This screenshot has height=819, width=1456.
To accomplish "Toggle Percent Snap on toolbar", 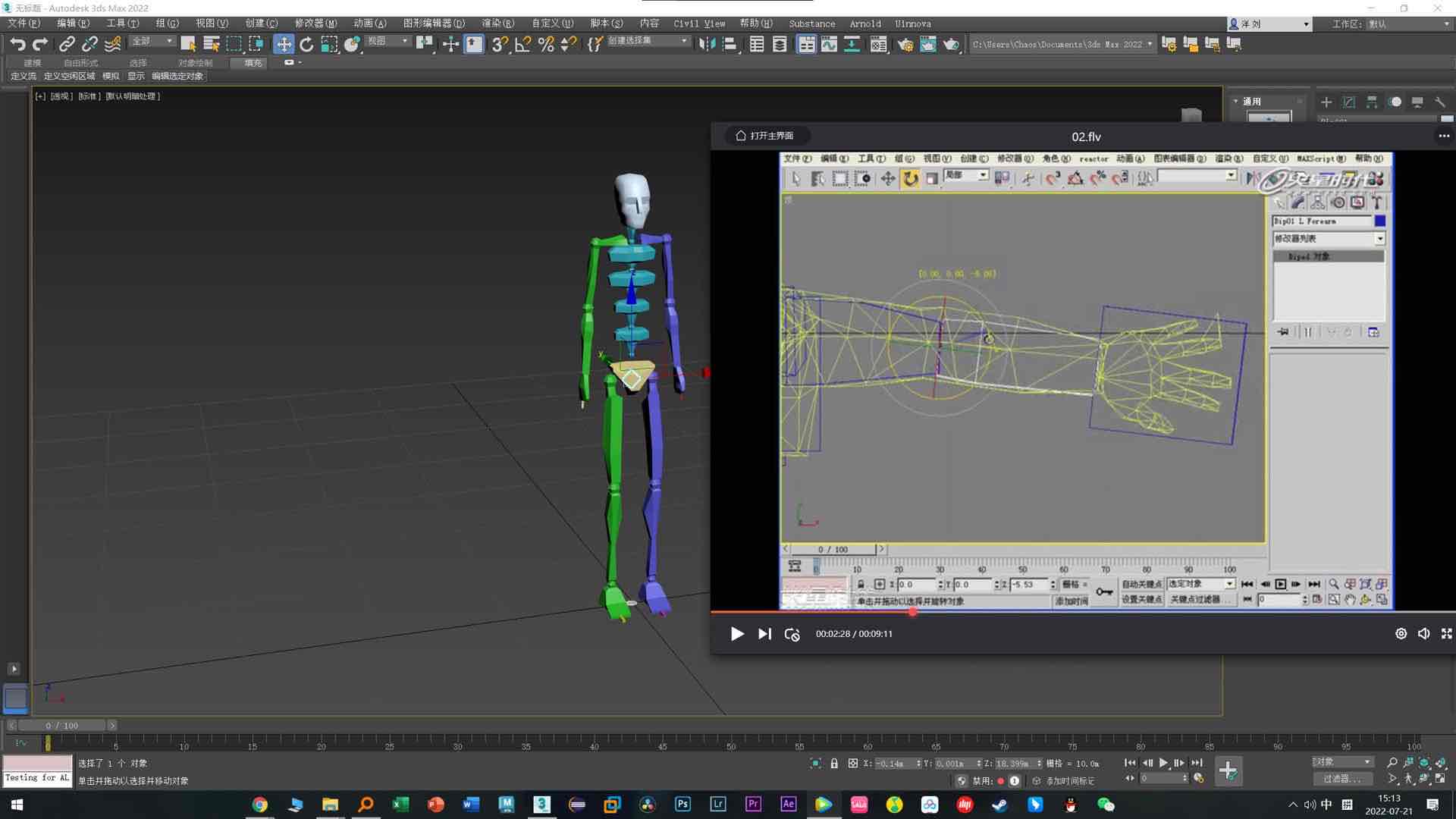I will 545,44.
